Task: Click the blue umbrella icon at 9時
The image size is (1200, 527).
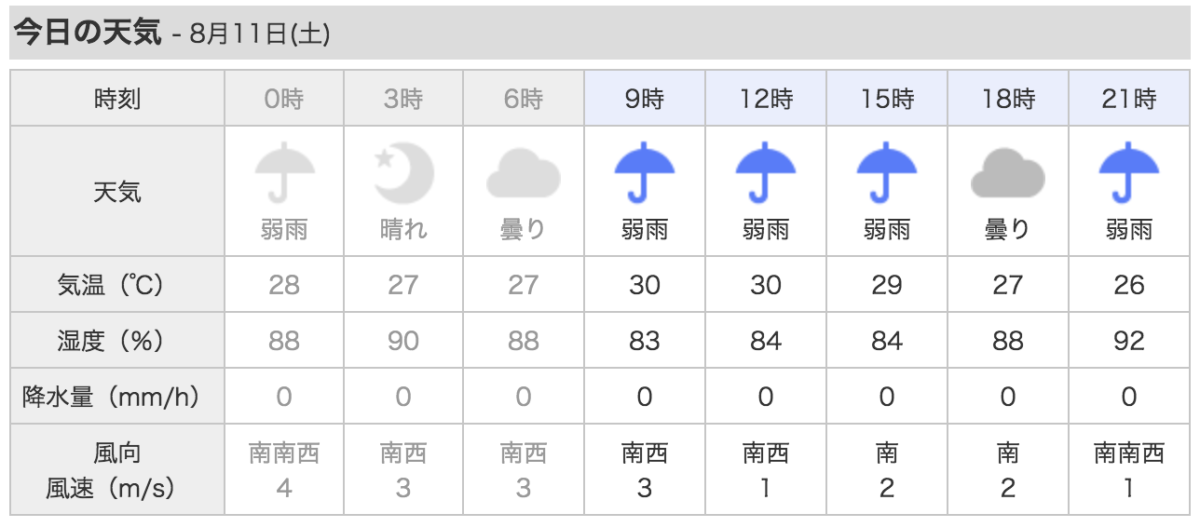Action: point(645,173)
